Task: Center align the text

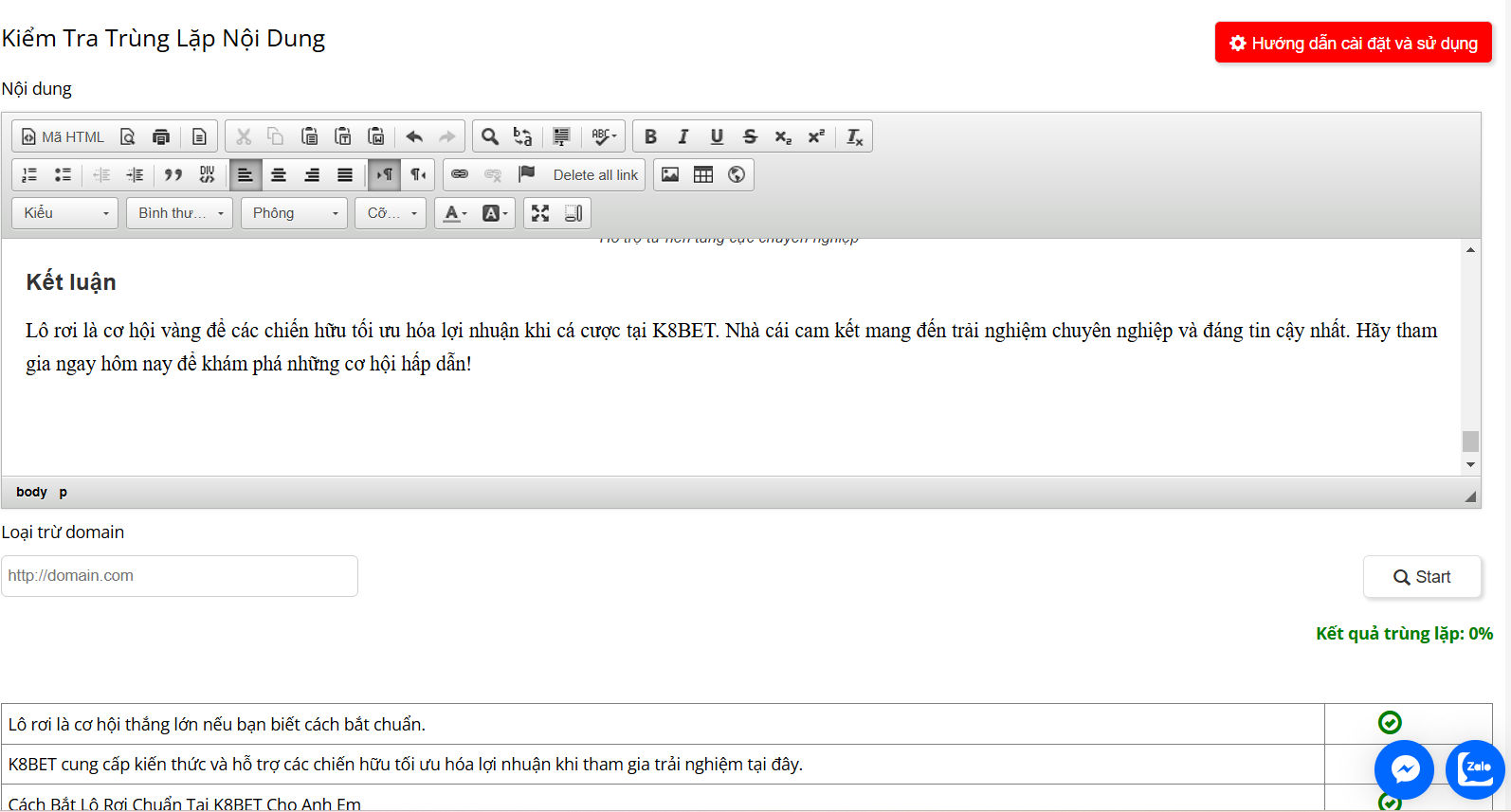Action: point(279,174)
